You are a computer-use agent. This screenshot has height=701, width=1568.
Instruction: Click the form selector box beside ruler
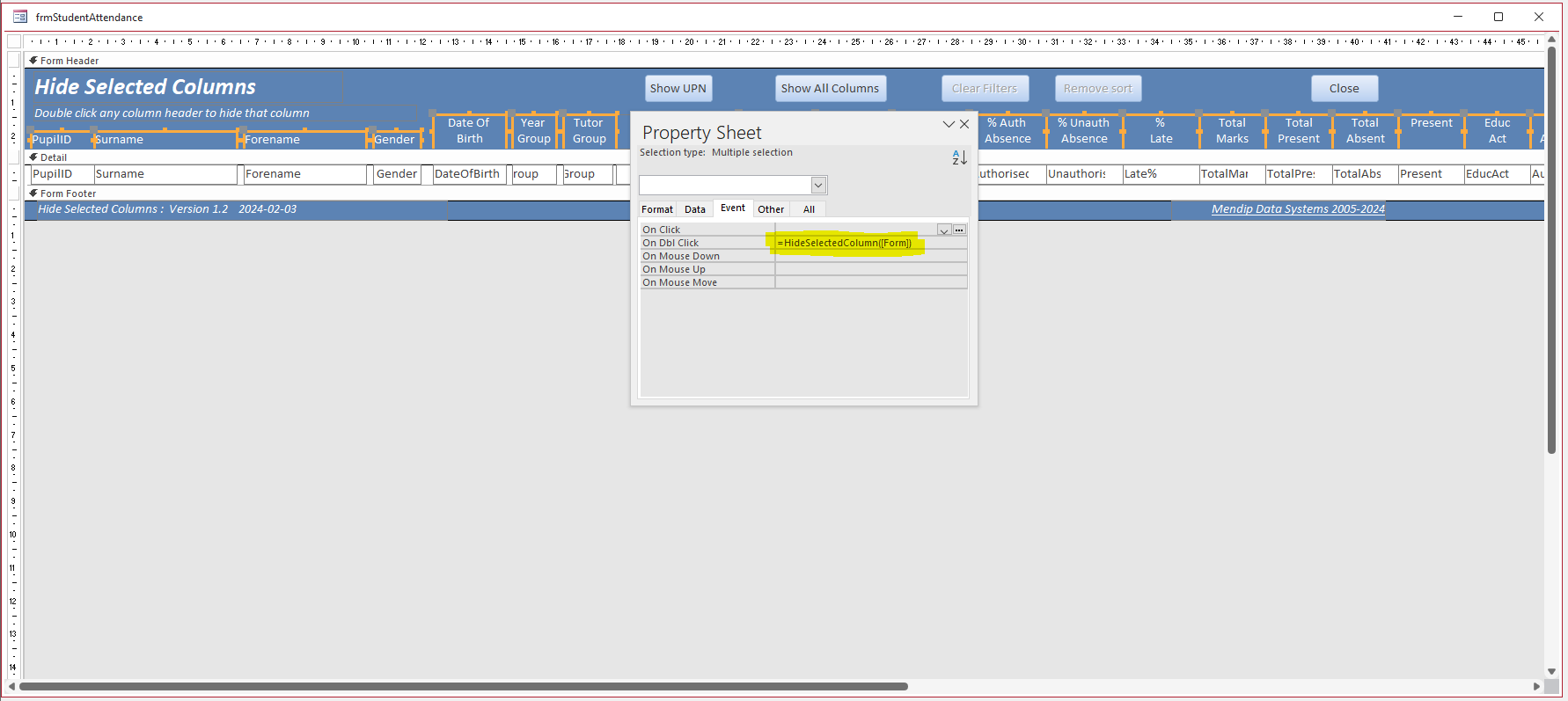tap(14, 41)
